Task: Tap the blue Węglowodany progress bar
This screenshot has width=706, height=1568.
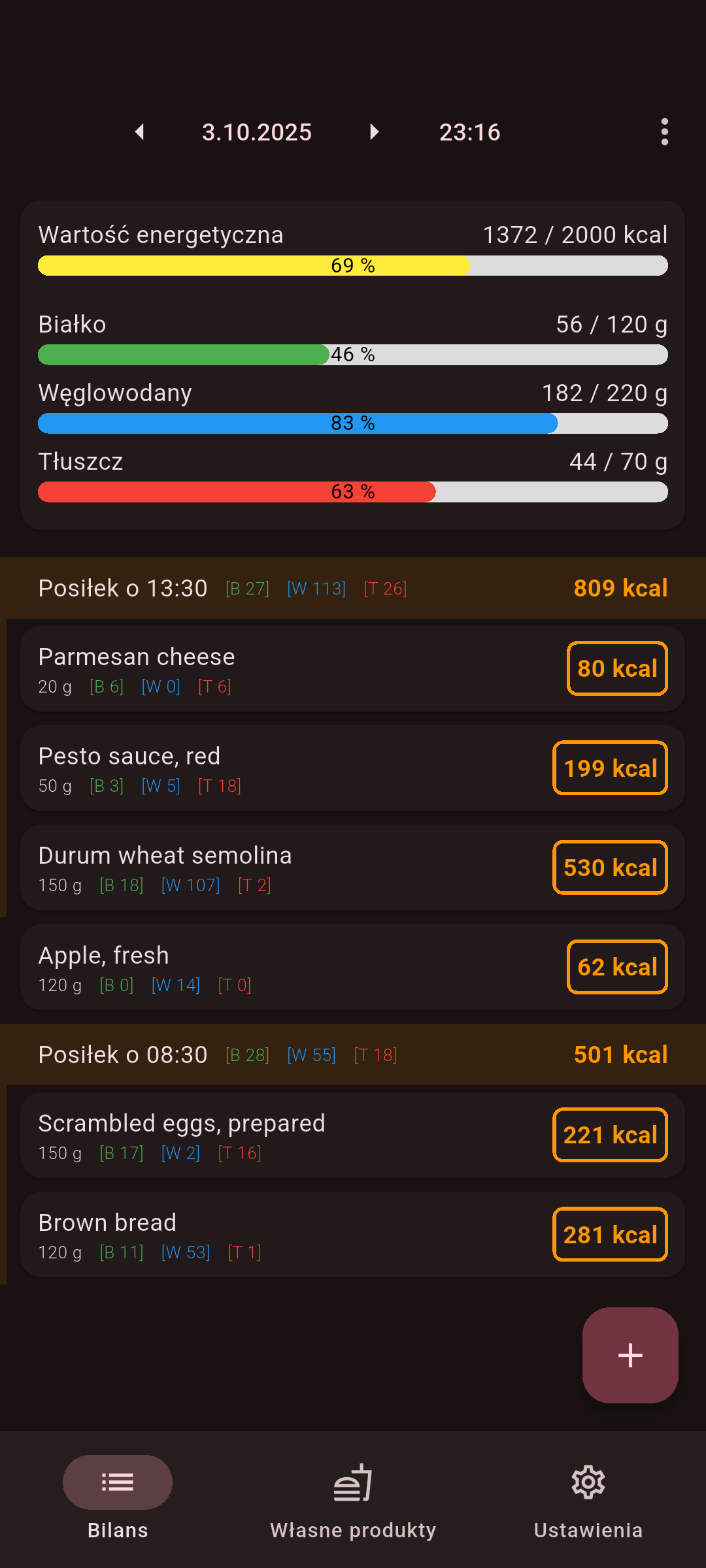Action: click(x=353, y=423)
